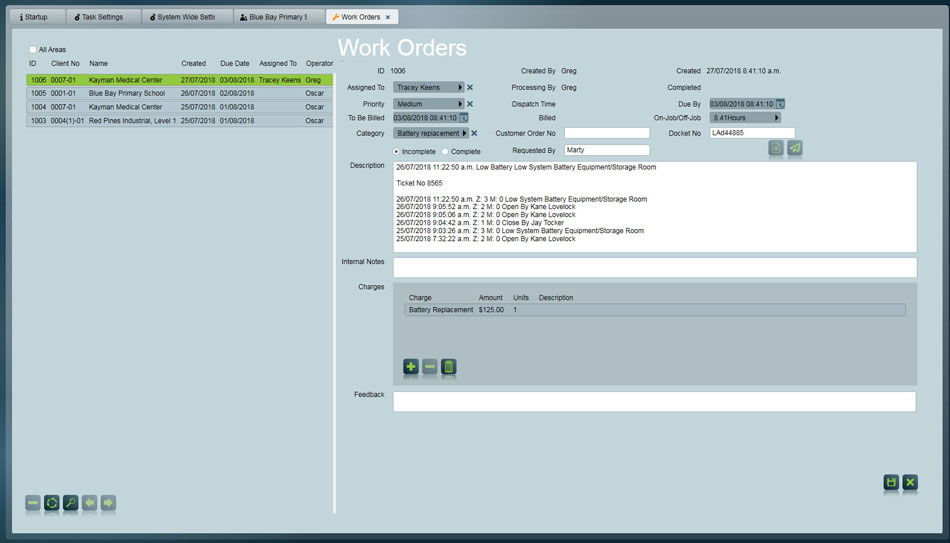Click the Customer Order No field

(x=606, y=133)
